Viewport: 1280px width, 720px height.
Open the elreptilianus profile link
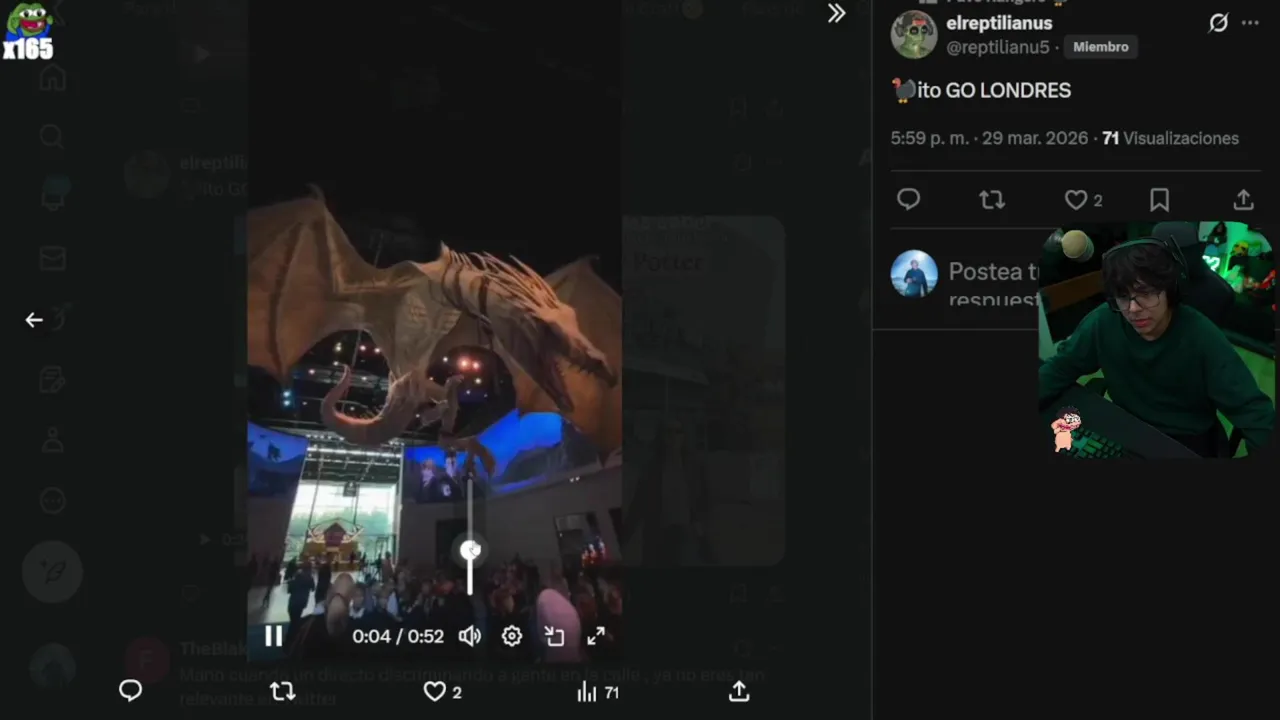point(999,23)
